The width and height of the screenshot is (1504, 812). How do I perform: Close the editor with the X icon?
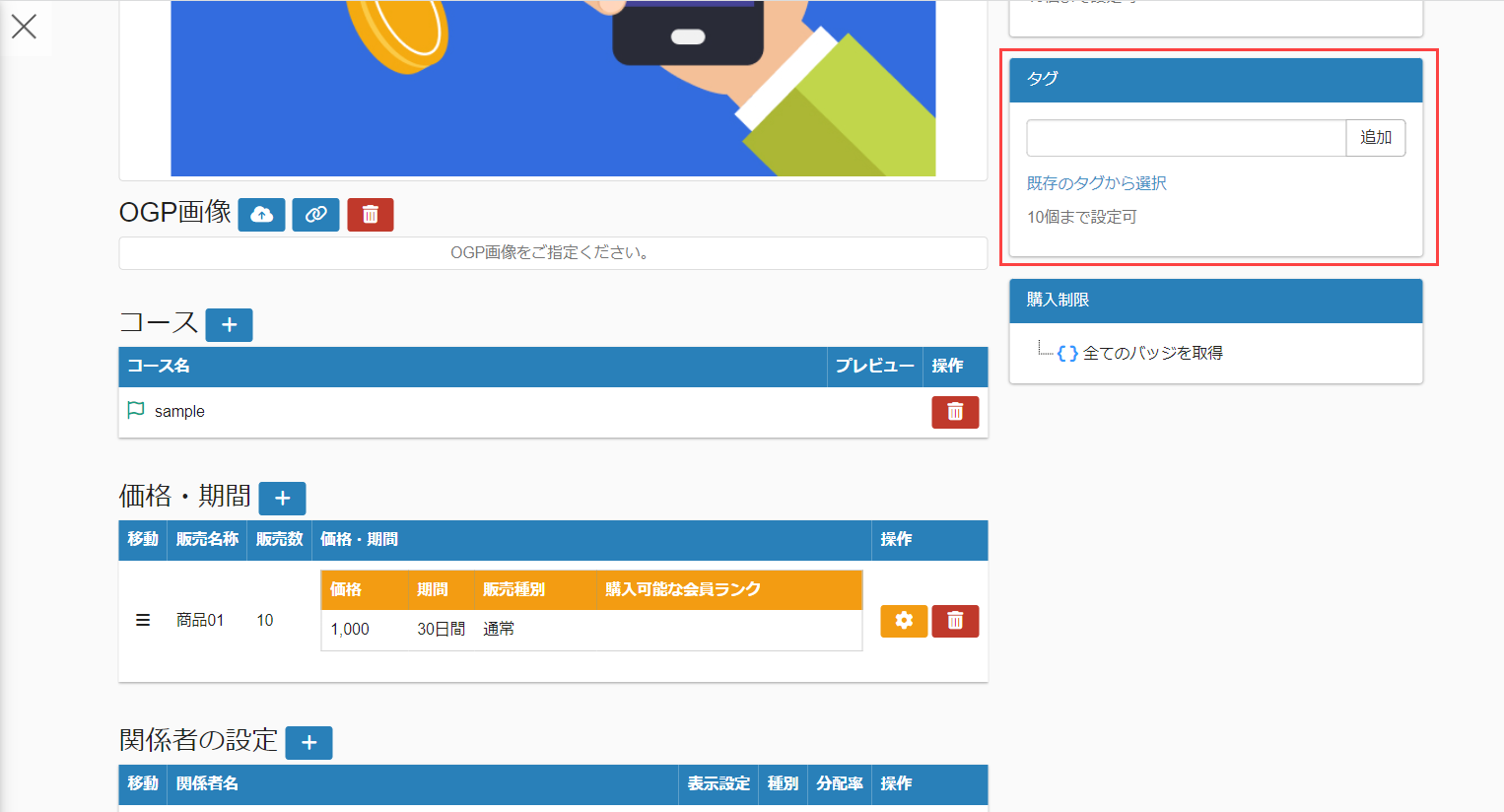click(x=25, y=27)
